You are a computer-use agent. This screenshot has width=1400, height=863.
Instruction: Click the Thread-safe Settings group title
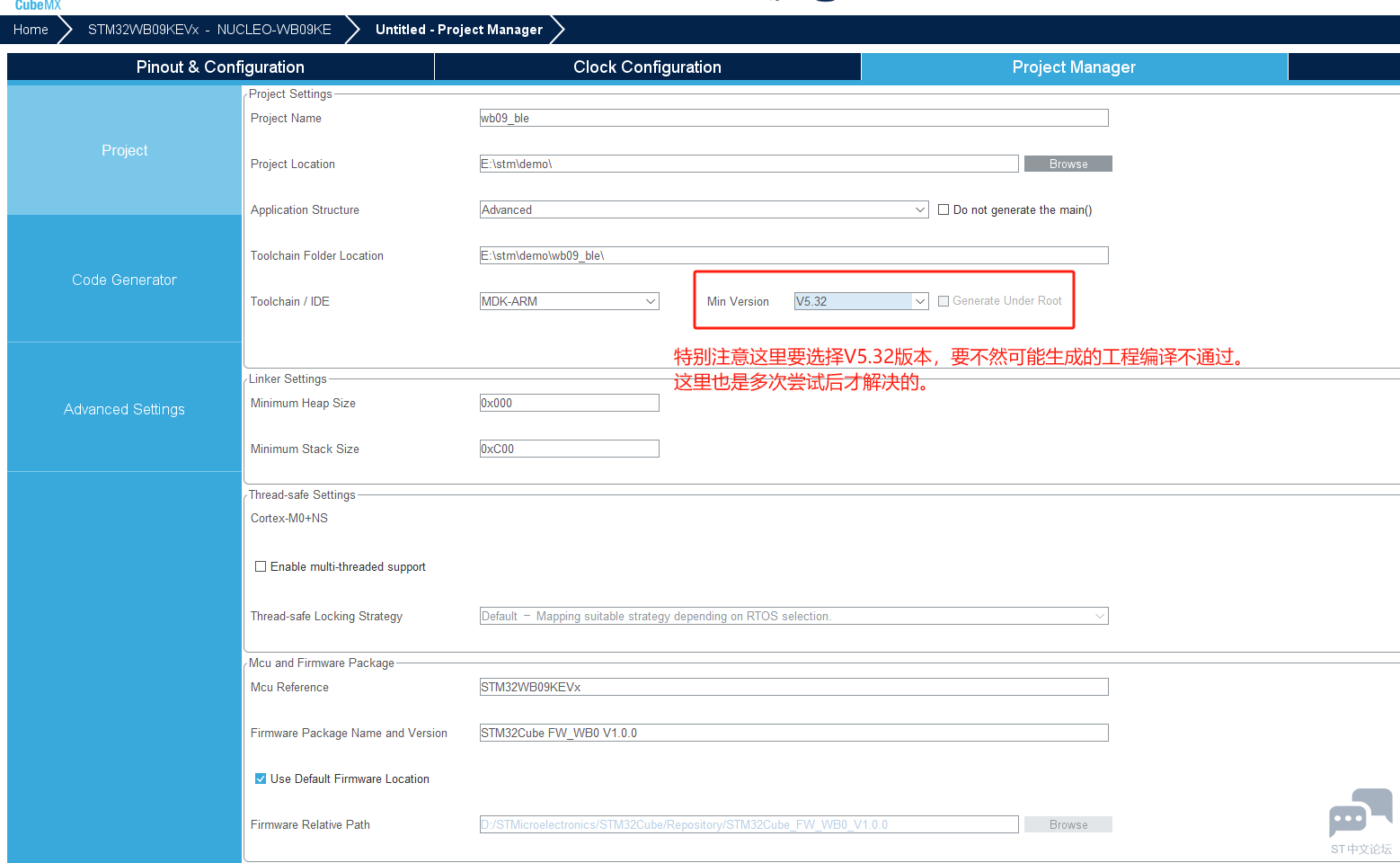[x=302, y=494]
